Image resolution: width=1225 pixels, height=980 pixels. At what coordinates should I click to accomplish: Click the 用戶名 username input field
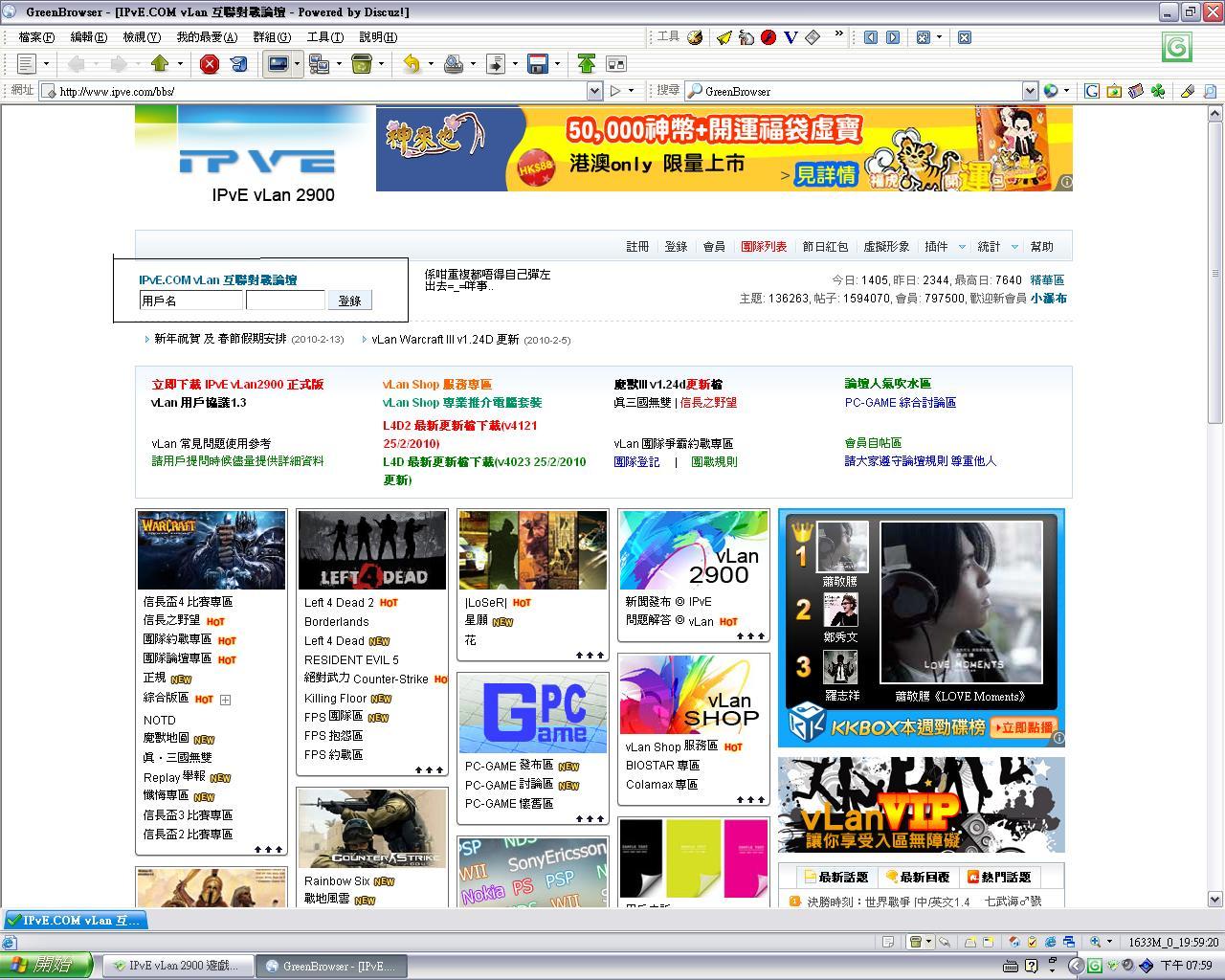(x=191, y=301)
